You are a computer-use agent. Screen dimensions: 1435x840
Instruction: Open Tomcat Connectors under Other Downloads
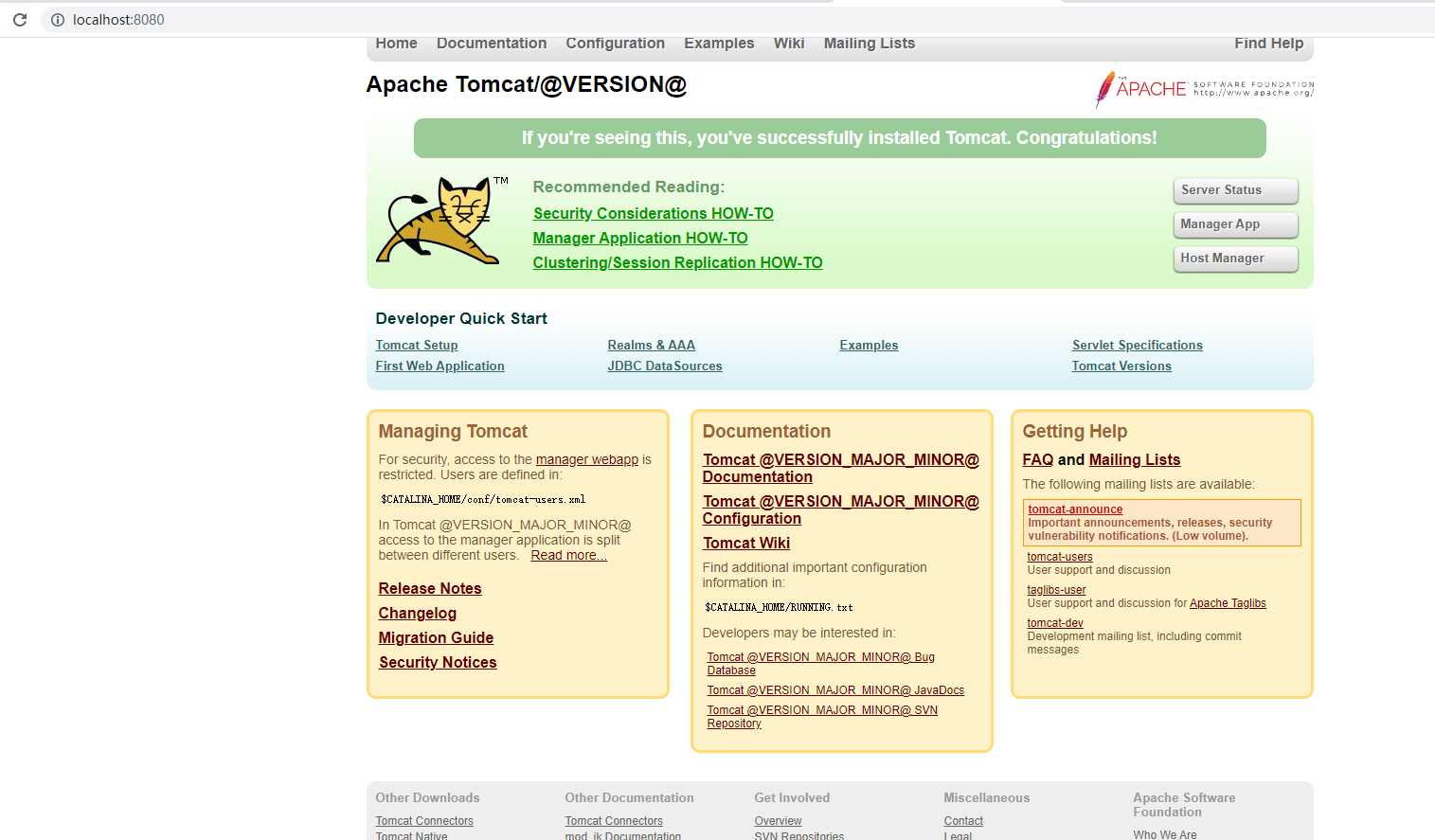coord(424,821)
